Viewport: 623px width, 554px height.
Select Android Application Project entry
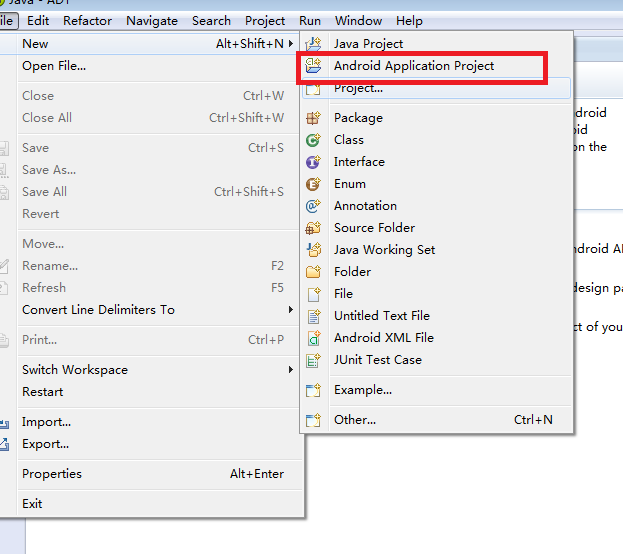coord(437,66)
